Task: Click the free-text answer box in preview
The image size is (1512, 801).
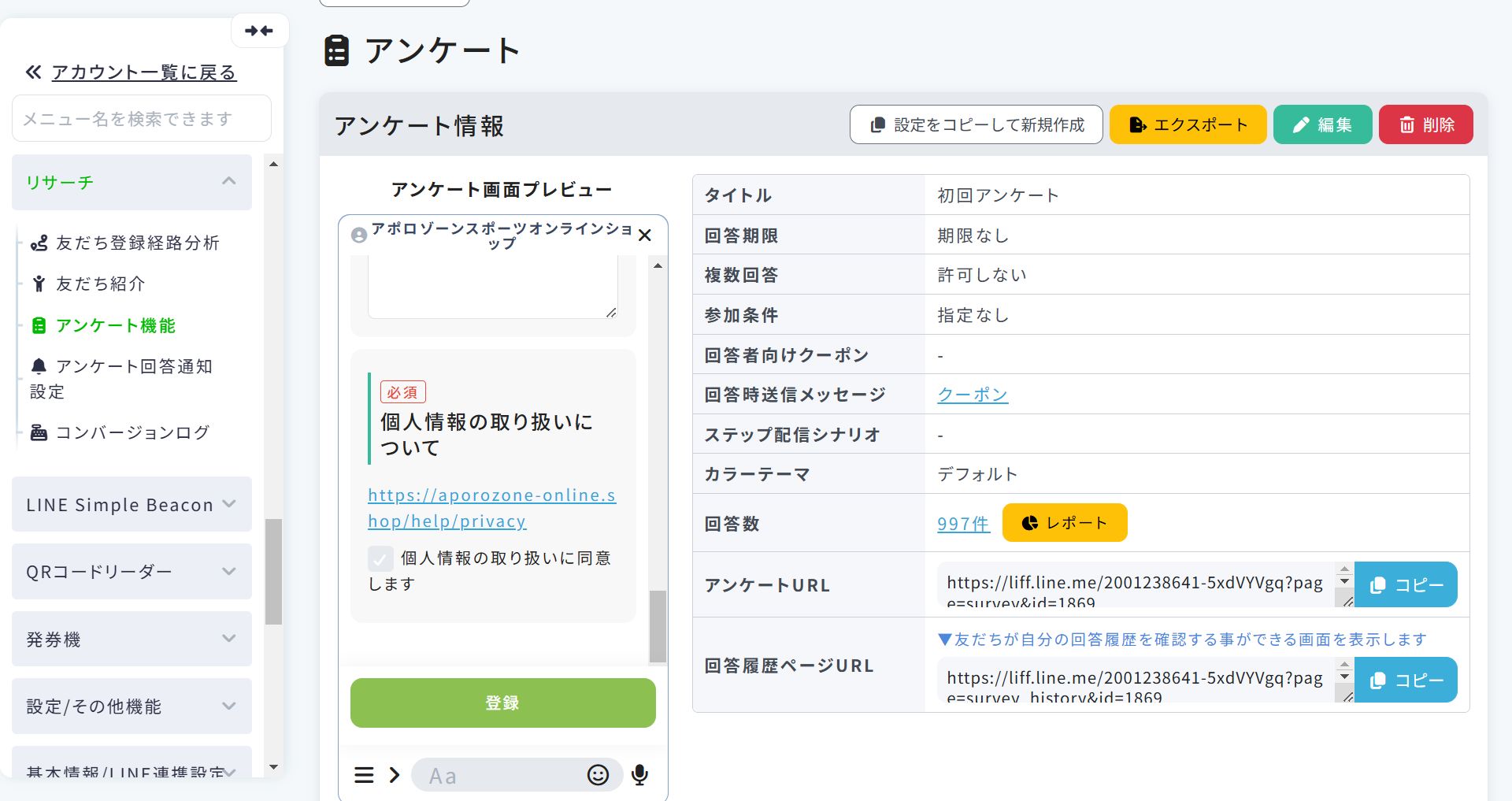Action: pyautogui.click(x=493, y=288)
